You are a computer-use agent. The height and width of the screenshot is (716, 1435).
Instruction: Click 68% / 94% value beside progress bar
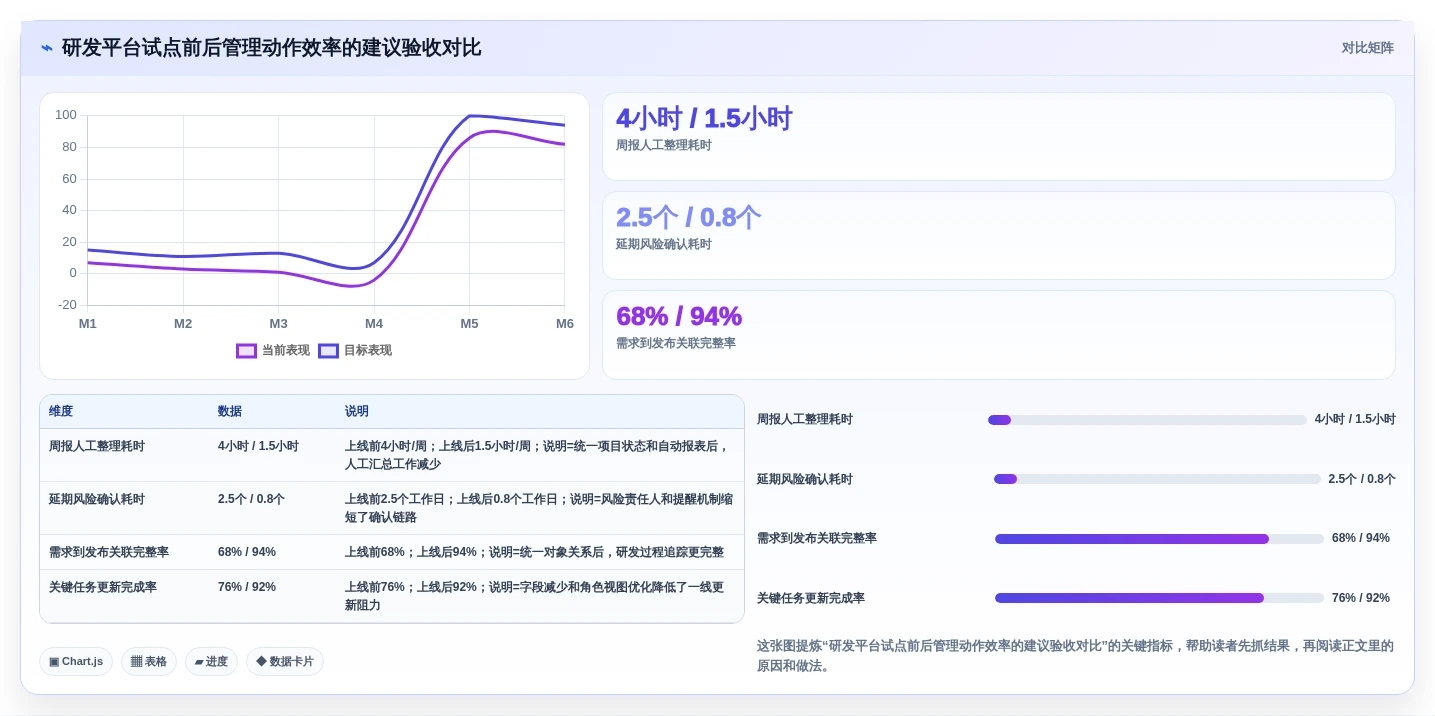click(1361, 538)
